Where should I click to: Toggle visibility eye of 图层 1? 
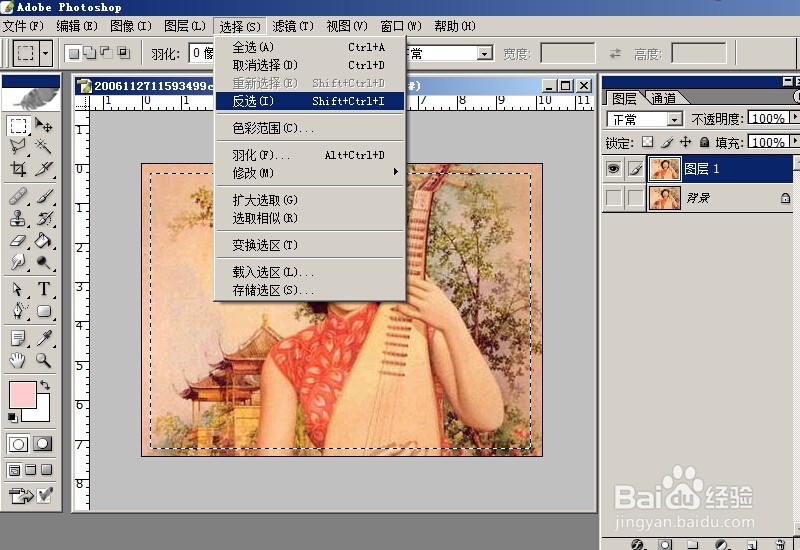click(x=613, y=169)
